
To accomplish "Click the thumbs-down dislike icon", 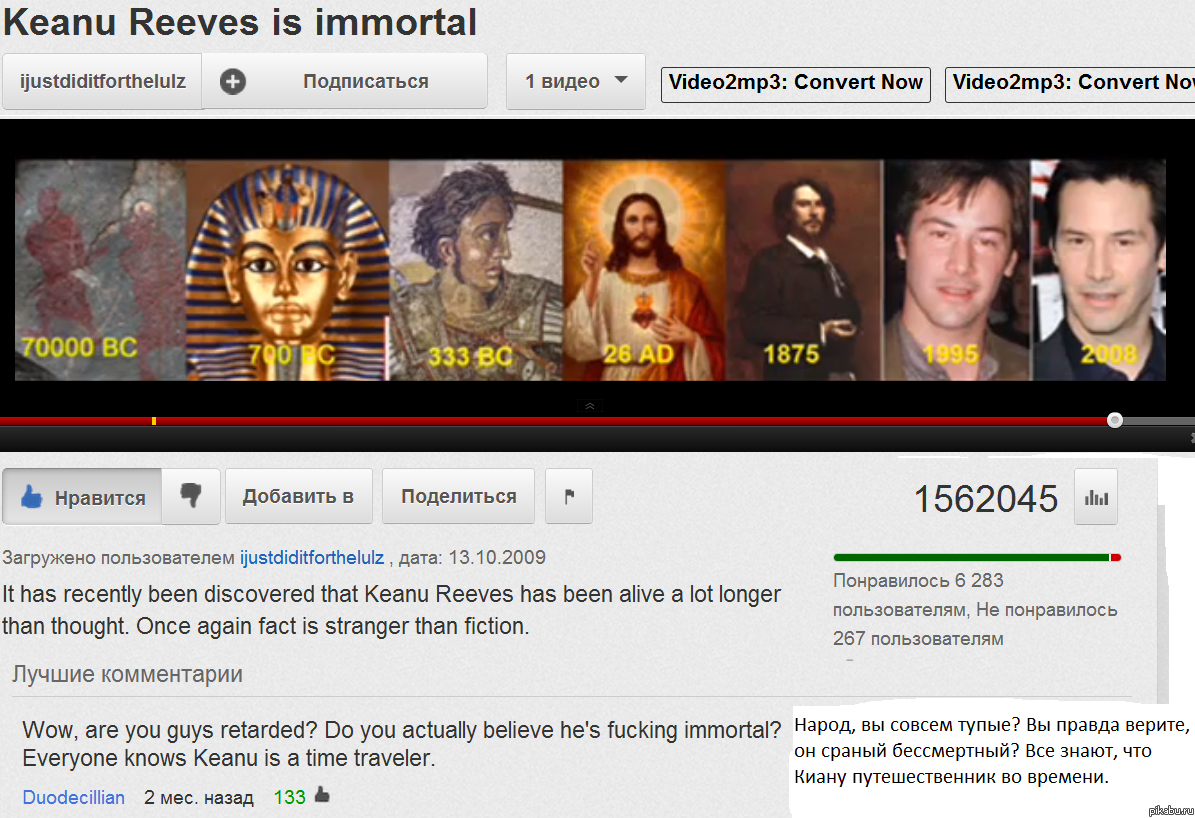I will pyautogui.click(x=191, y=496).
